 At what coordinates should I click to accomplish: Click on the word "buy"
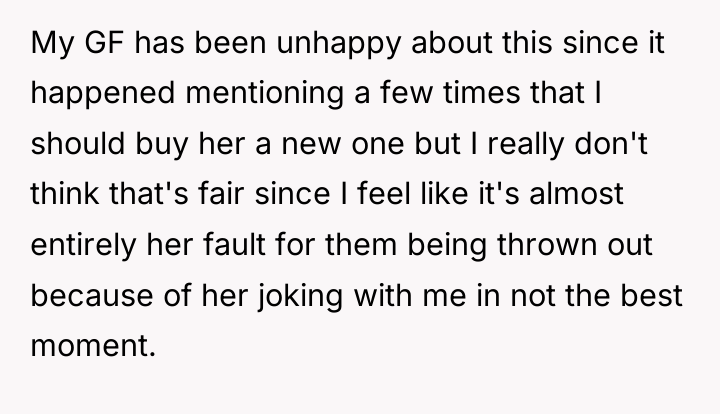[162, 145]
